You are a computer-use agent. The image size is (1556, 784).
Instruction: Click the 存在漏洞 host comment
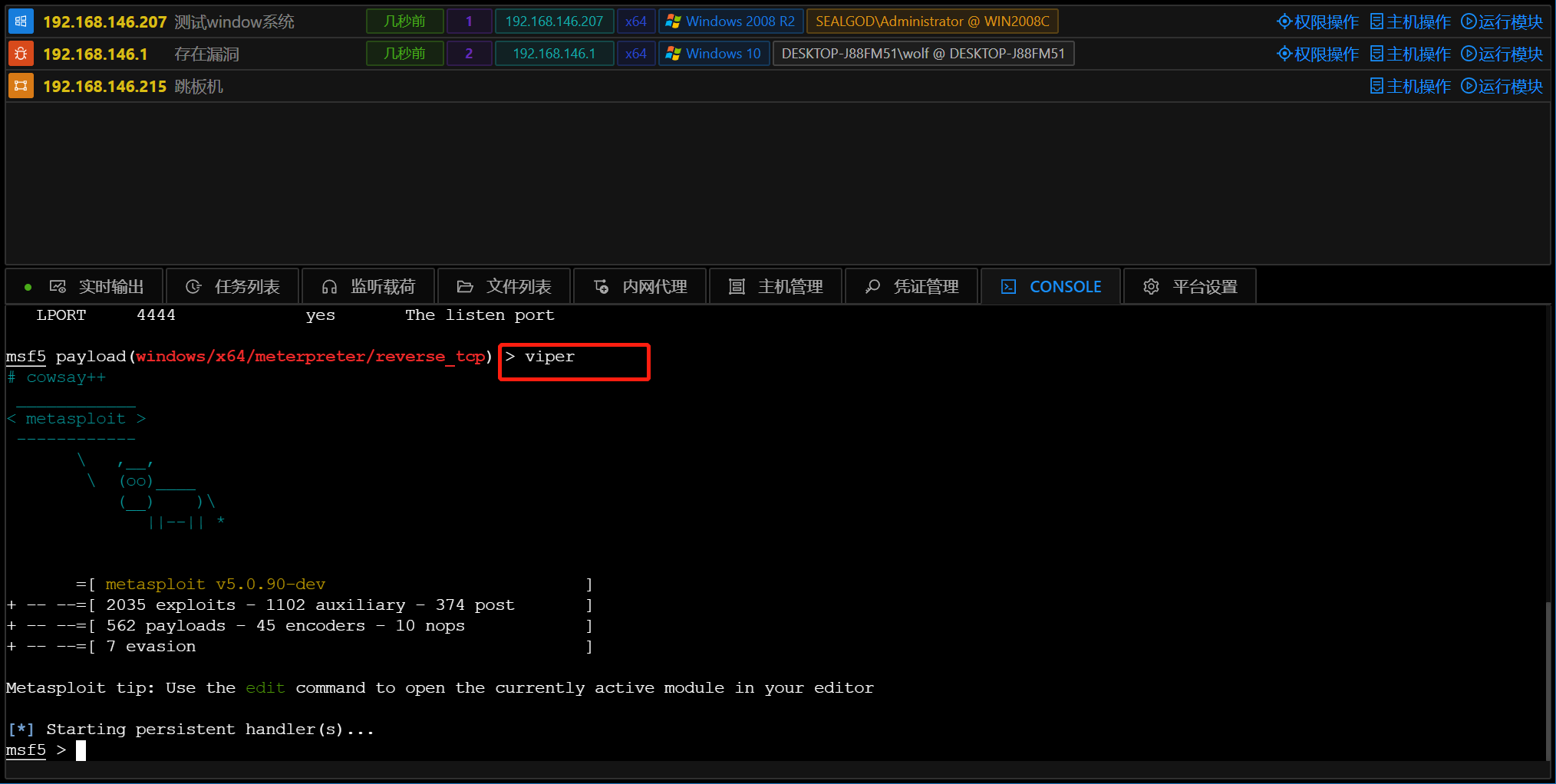[206, 54]
